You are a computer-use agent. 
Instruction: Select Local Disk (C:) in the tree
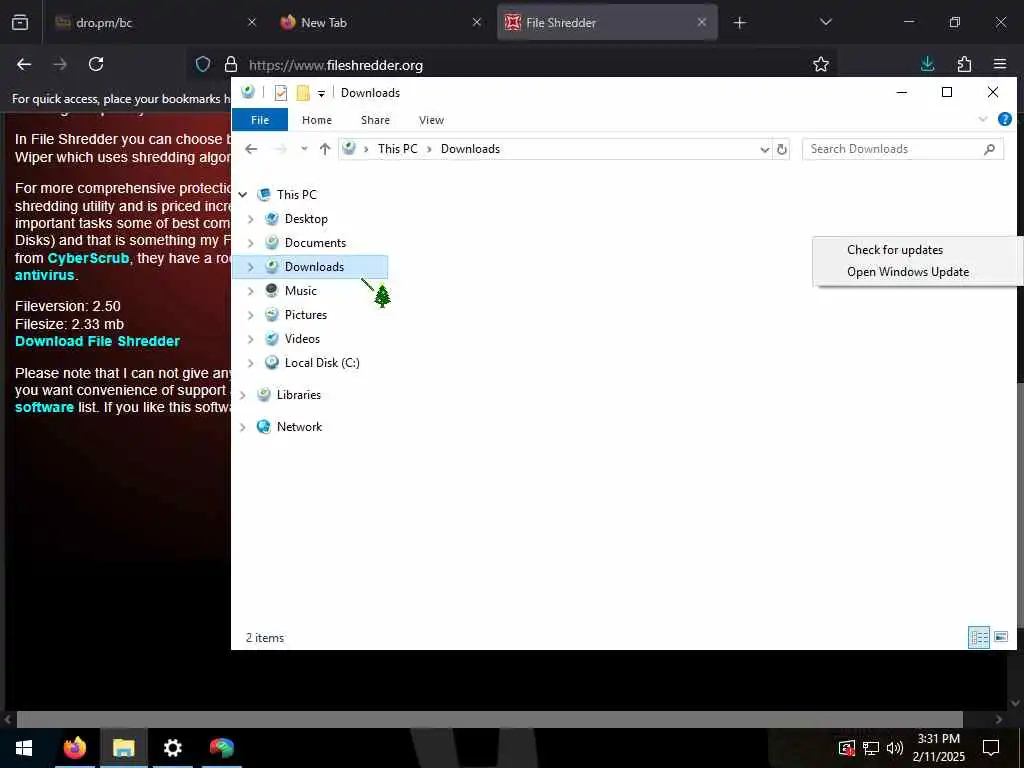322,363
